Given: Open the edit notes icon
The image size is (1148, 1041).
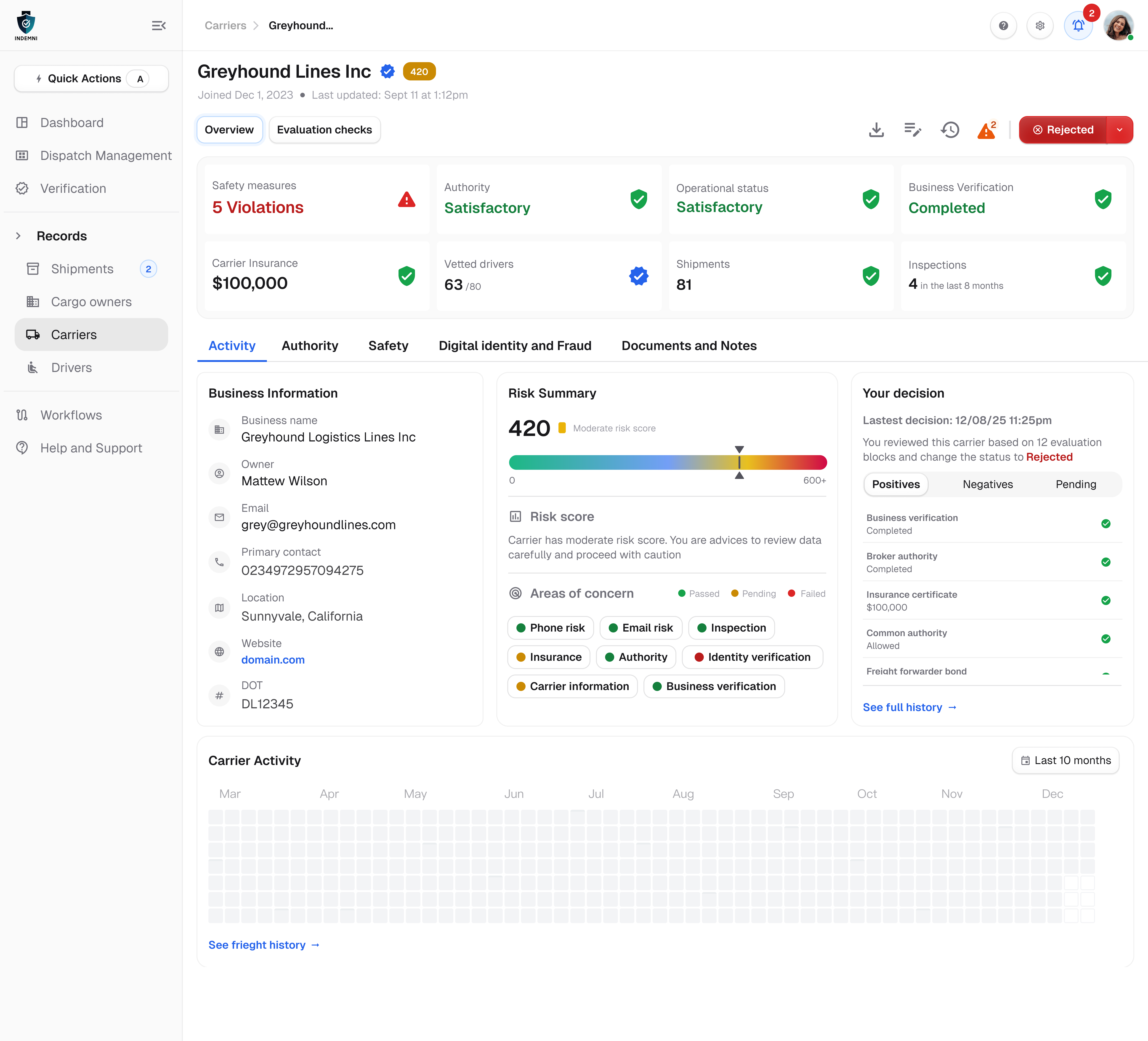Looking at the screenshot, I should pyautogui.click(x=913, y=130).
